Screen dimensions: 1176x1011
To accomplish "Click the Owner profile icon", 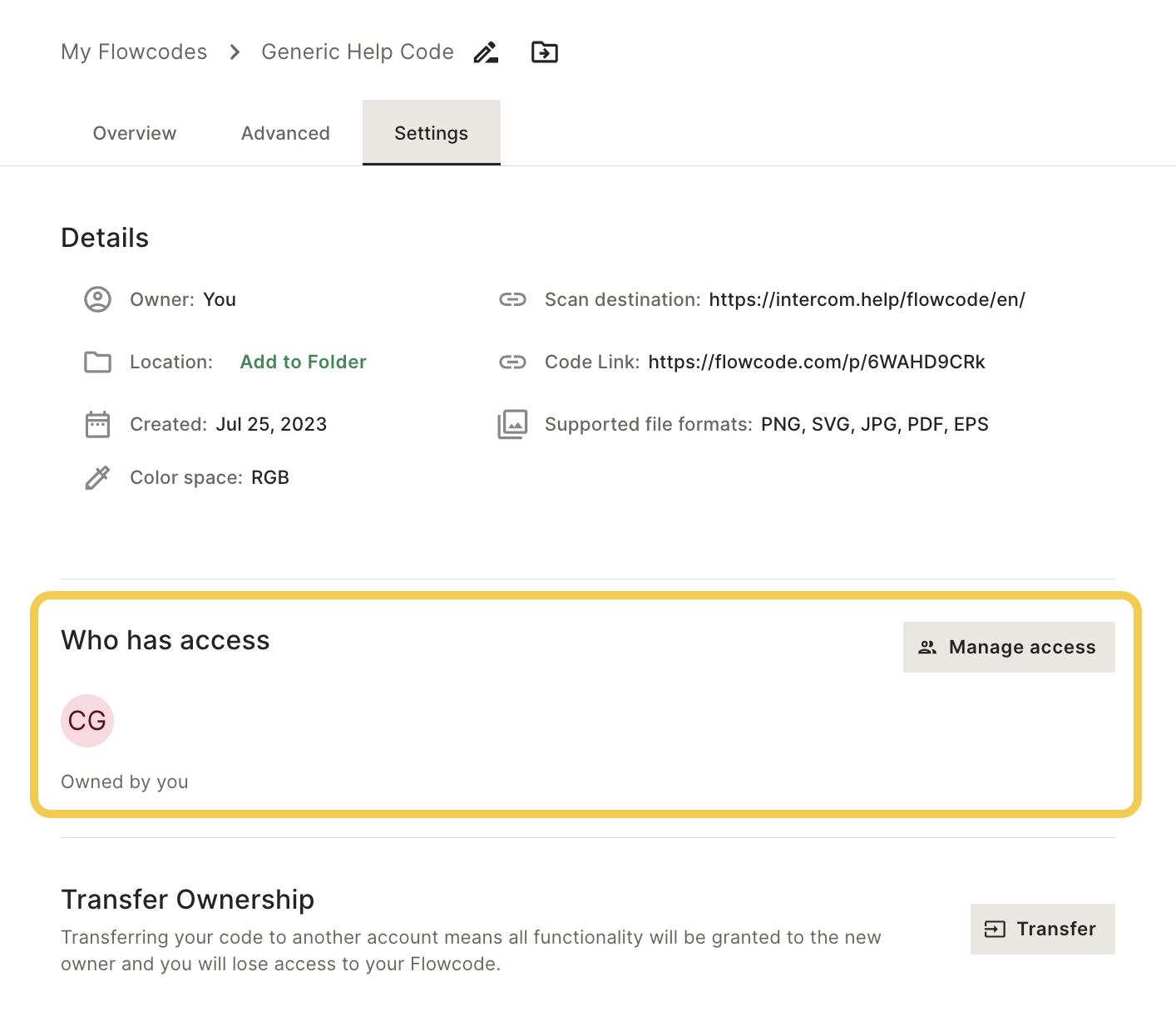I will [97, 299].
